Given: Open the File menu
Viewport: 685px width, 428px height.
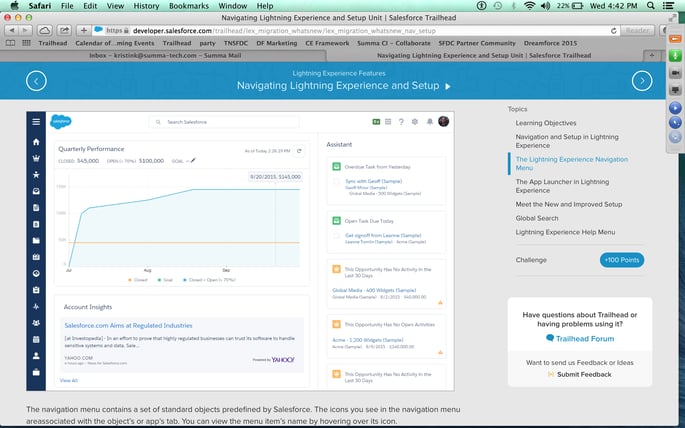Looking at the screenshot, I should coord(67,6).
